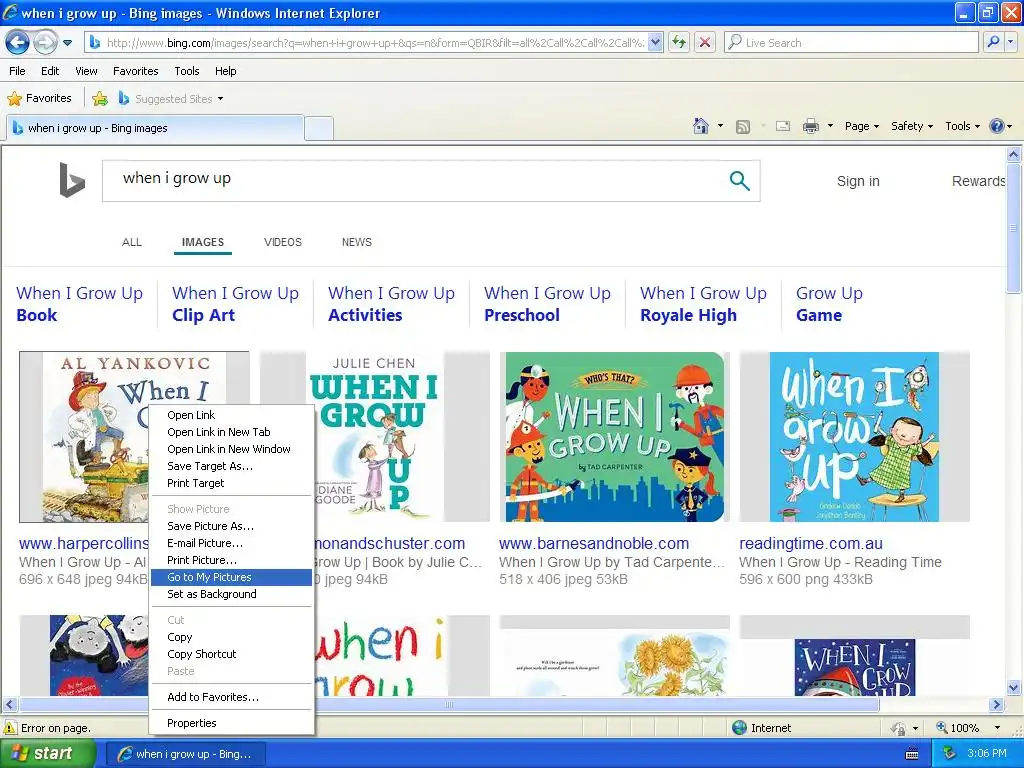The height and width of the screenshot is (768, 1024).
Task: Open the Live Search provider dropdown arrow
Action: coord(1010,42)
